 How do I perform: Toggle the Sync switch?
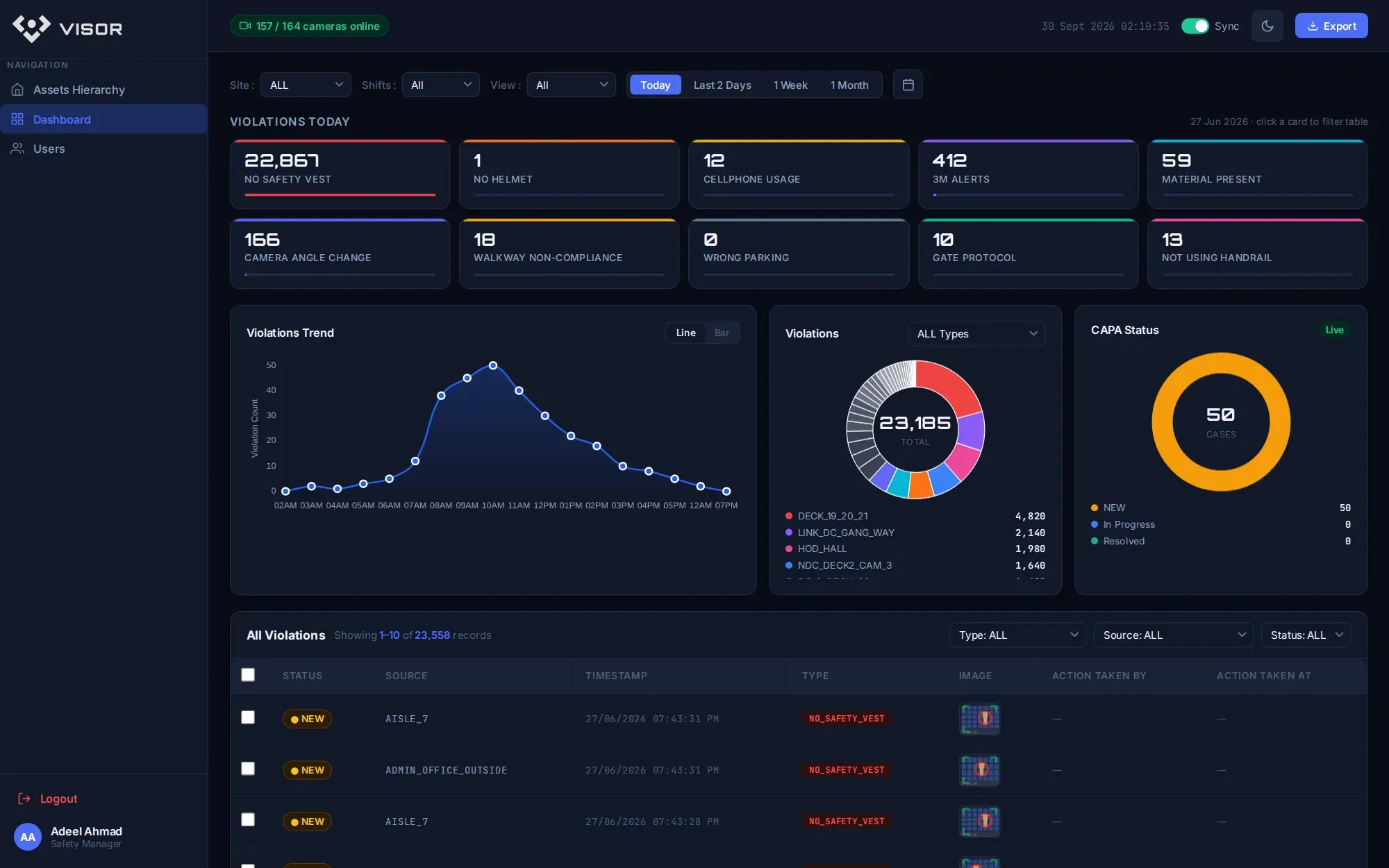click(1195, 26)
